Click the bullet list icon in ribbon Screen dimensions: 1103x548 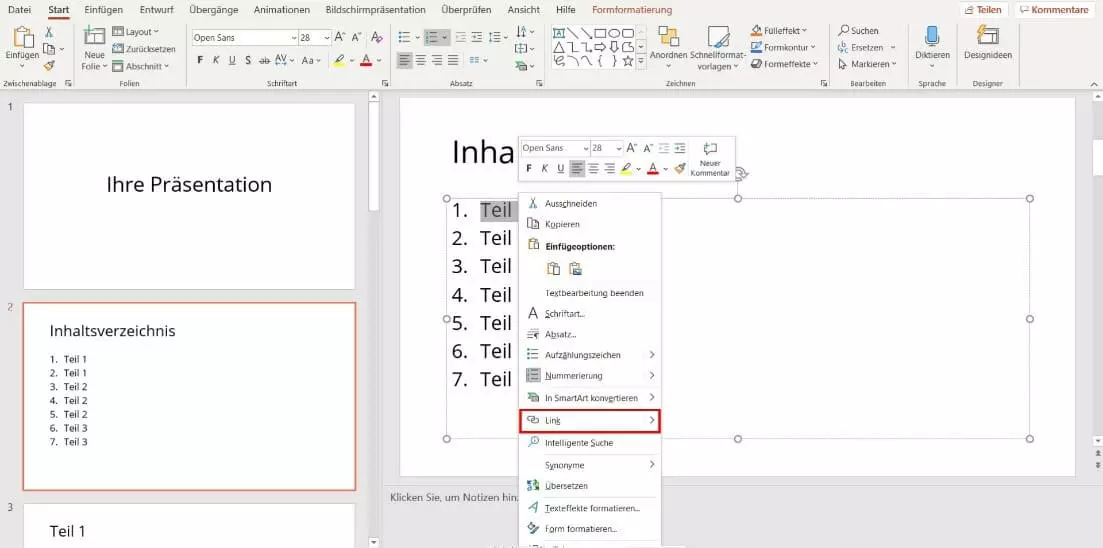(x=404, y=37)
